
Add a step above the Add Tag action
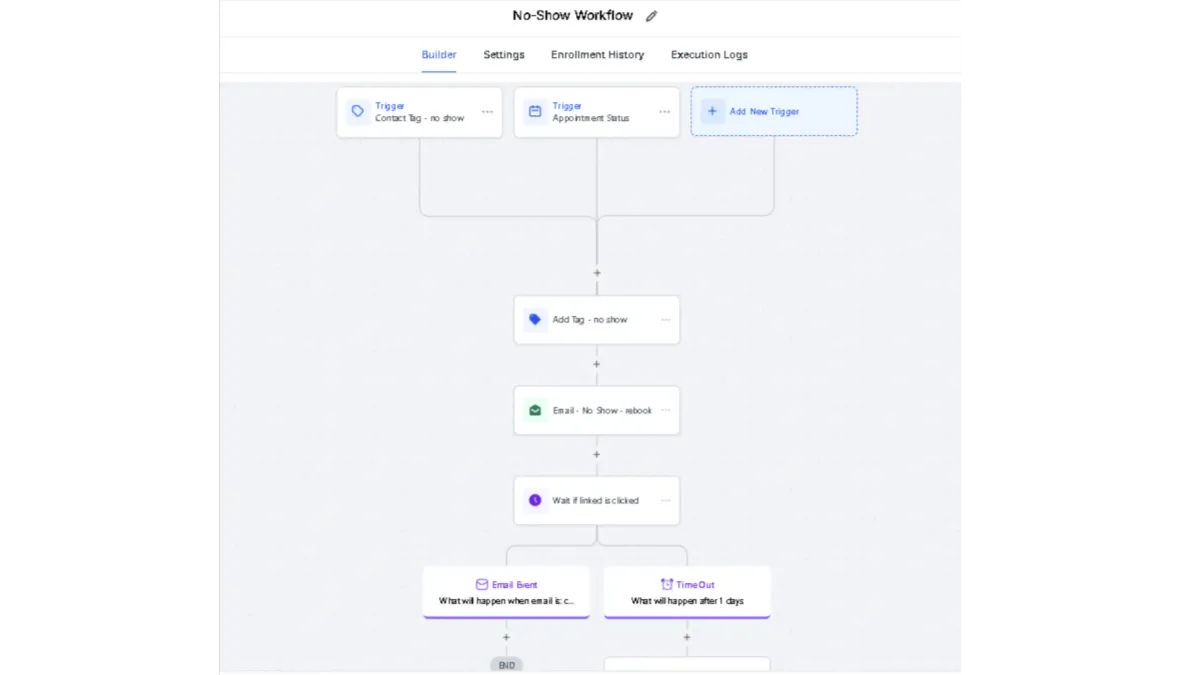pos(597,273)
